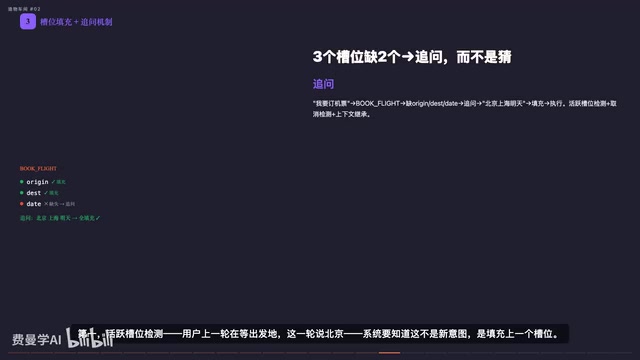Screen dimensions: 640x360
Task: Click the red dot beside date
Action: (22, 204)
